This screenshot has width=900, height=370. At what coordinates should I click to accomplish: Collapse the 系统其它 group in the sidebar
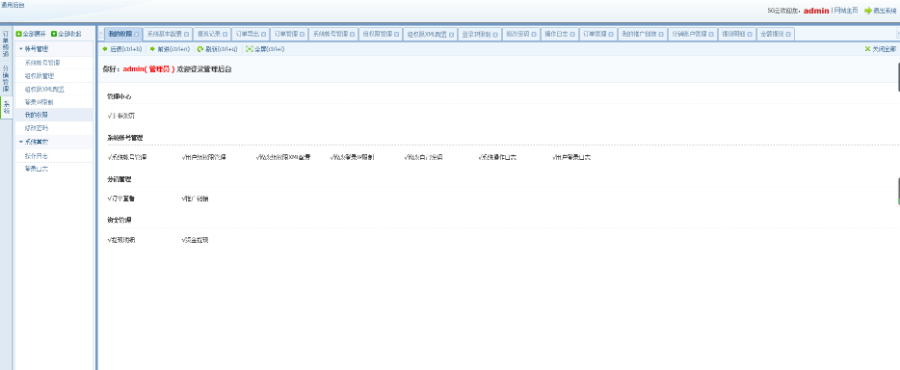(21, 141)
